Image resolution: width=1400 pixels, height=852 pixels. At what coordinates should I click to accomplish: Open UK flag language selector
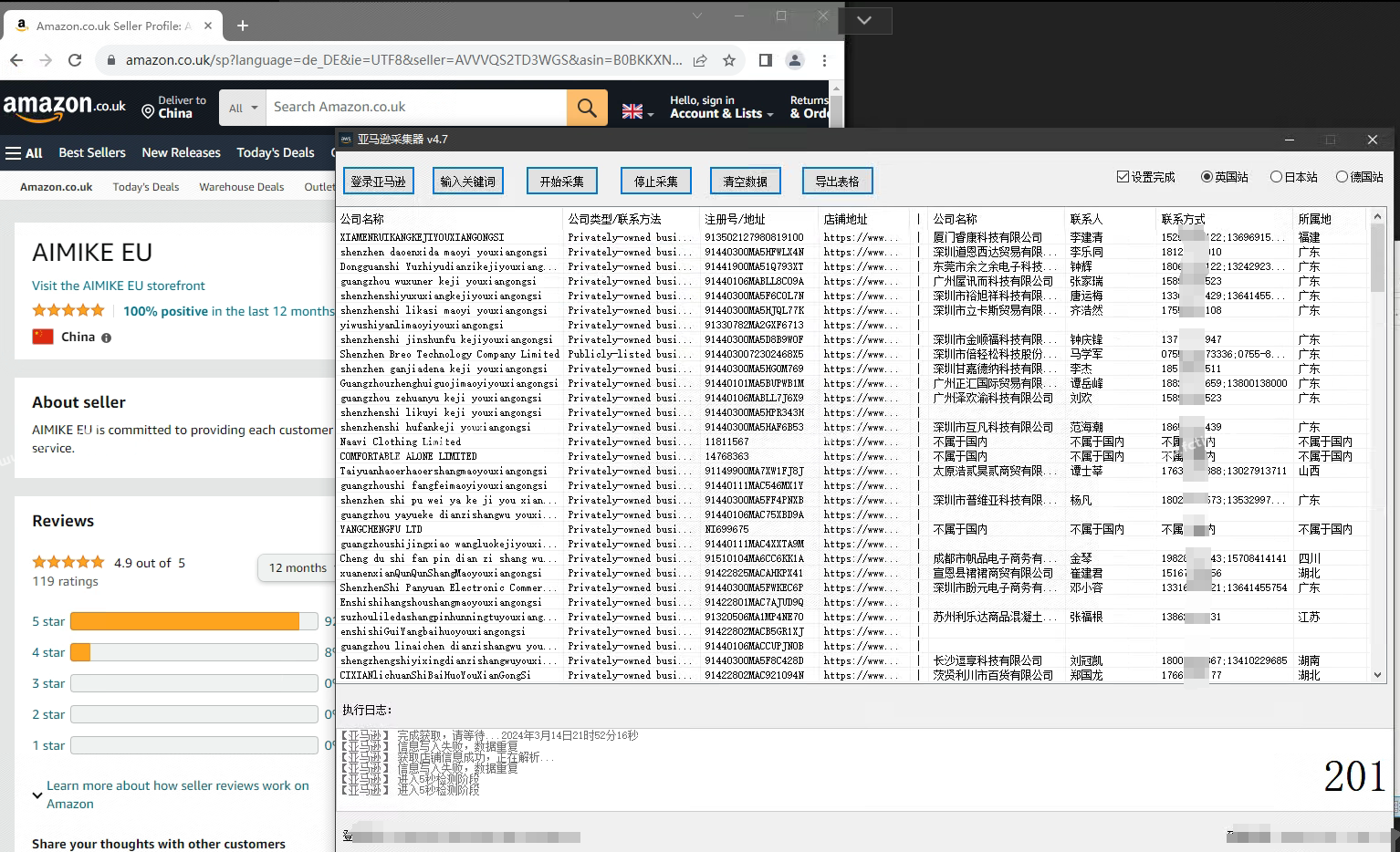638,111
